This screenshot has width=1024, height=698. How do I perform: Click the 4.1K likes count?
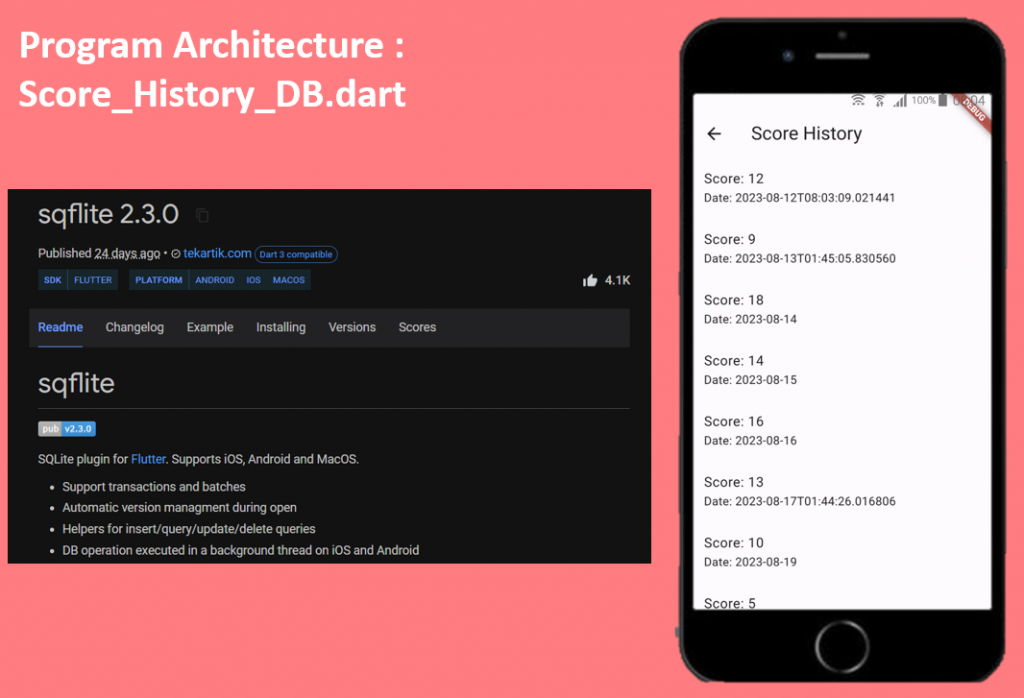[617, 280]
